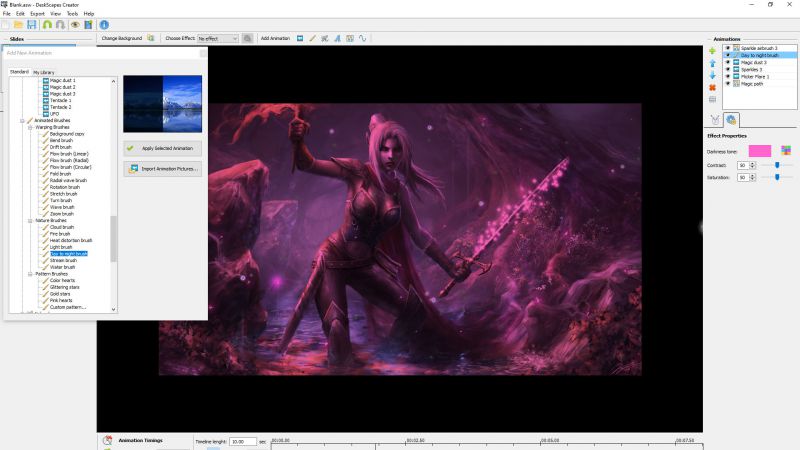Click the gray list icon below the delete icon
Image resolution: width=800 pixels, height=450 pixels.
tap(712, 99)
